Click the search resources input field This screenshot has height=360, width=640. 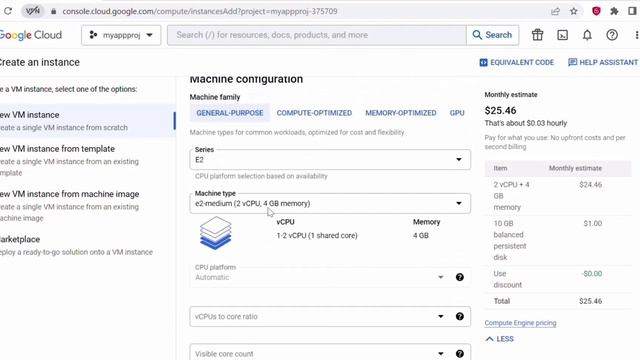pyautogui.click(x=317, y=35)
